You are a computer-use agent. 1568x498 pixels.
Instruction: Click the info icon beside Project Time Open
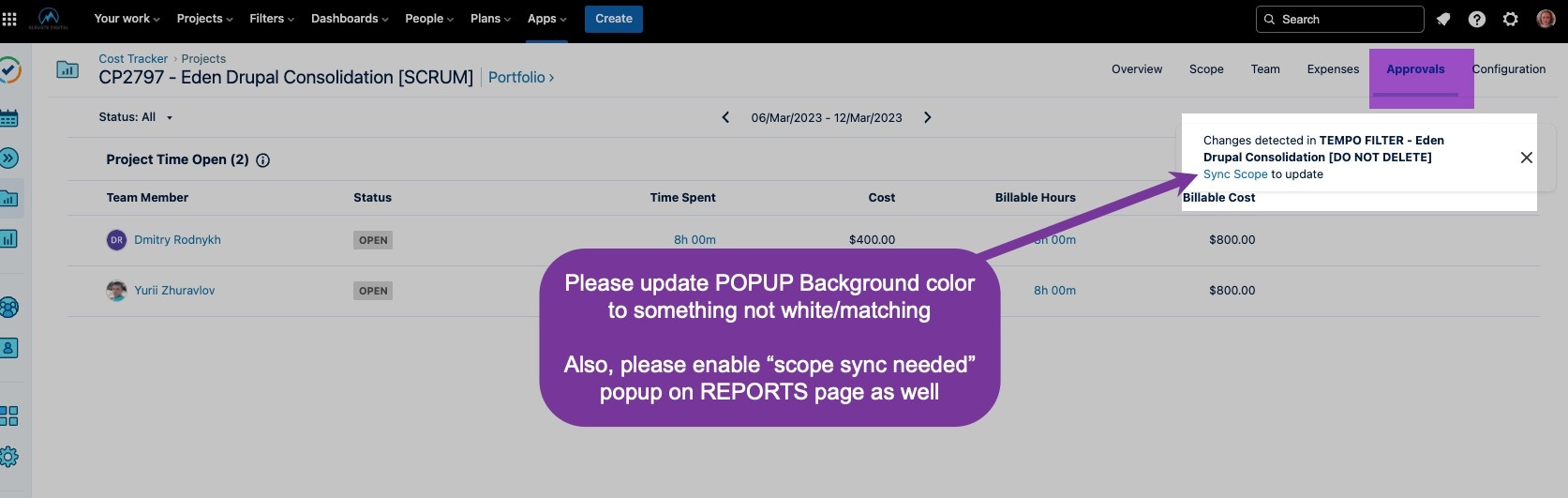(263, 160)
